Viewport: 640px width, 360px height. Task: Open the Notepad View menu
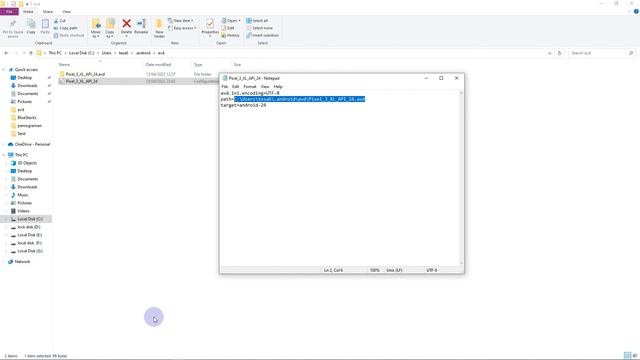coord(265,87)
